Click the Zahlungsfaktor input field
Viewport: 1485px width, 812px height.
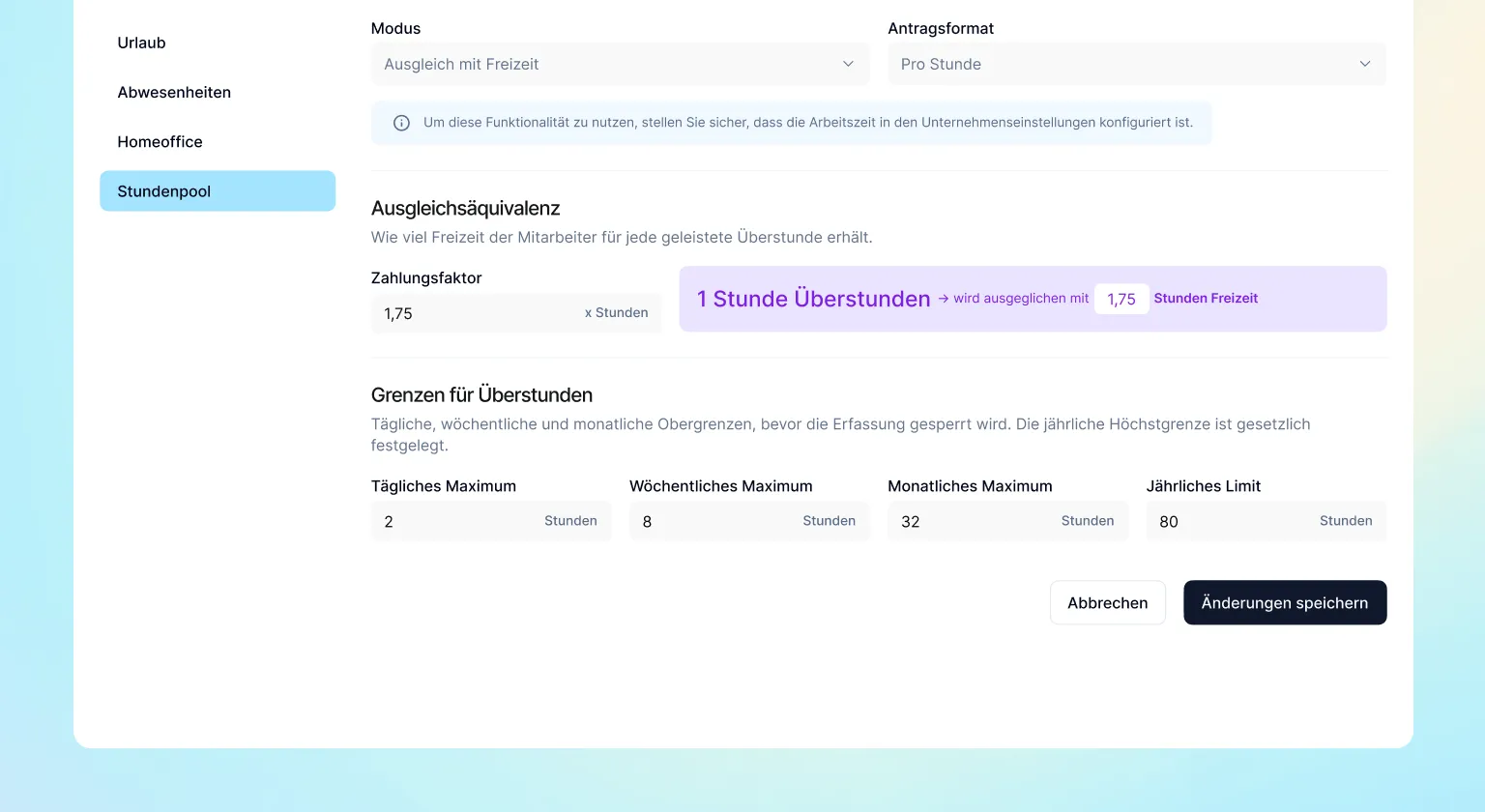pyautogui.click(x=516, y=313)
